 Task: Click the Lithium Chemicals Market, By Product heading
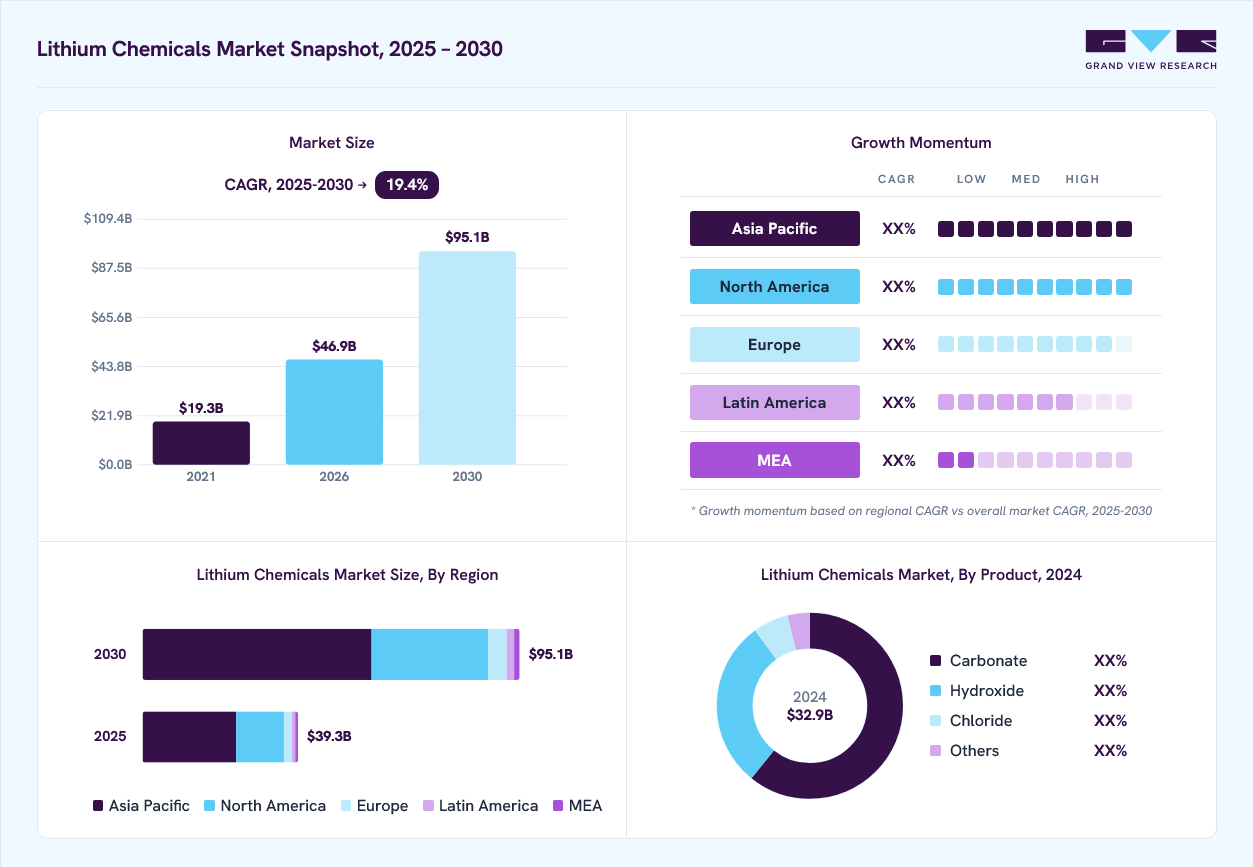(921, 575)
